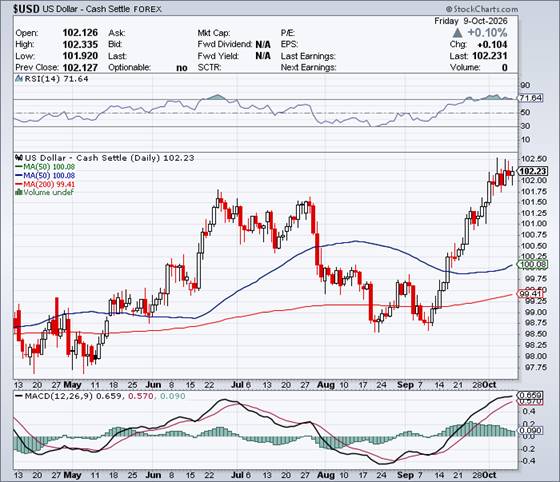Screen dimensions: 560x482
Task: Click the Aug label on price axis
Action: click(325, 385)
